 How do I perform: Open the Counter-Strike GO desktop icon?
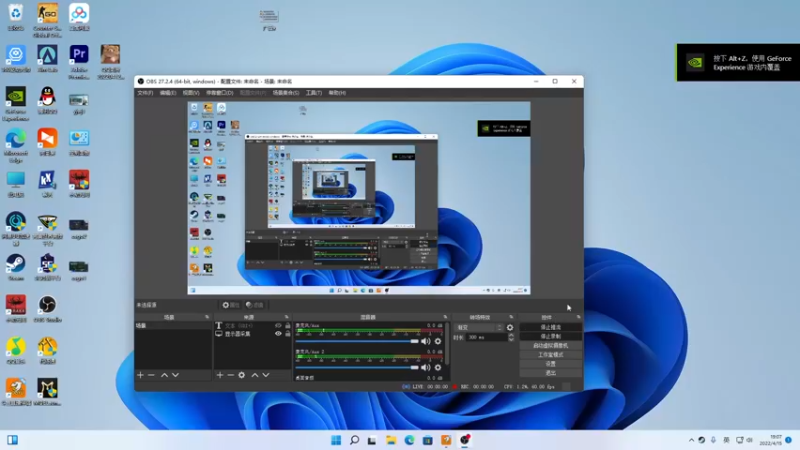(x=47, y=20)
